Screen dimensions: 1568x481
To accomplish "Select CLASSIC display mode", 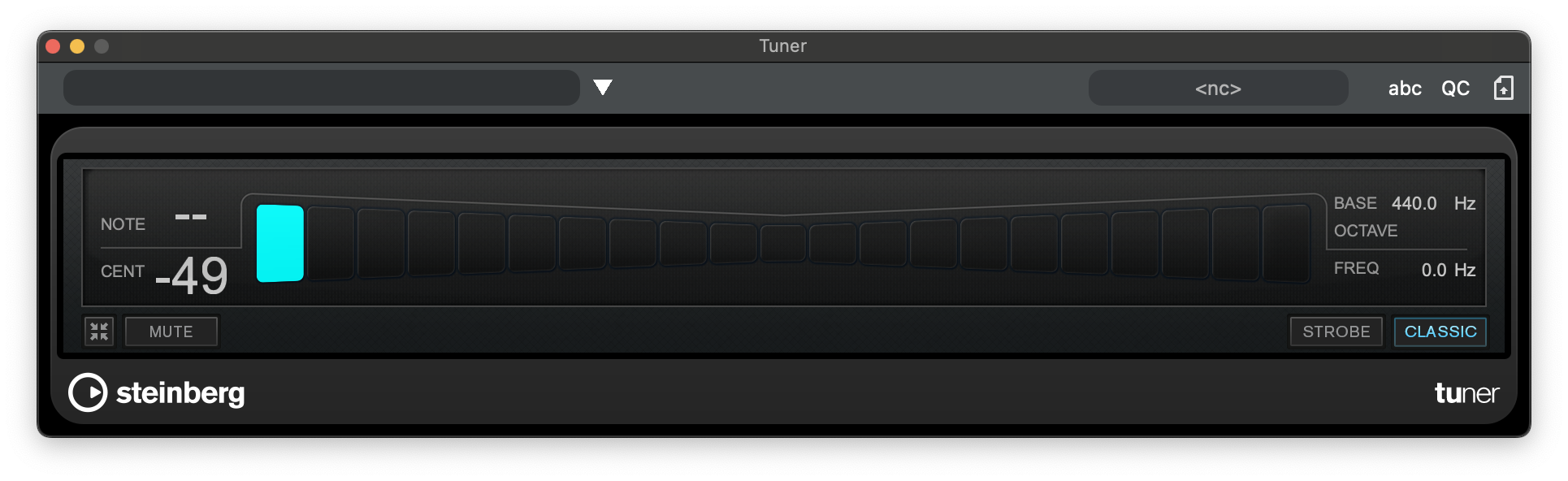I will [1440, 331].
